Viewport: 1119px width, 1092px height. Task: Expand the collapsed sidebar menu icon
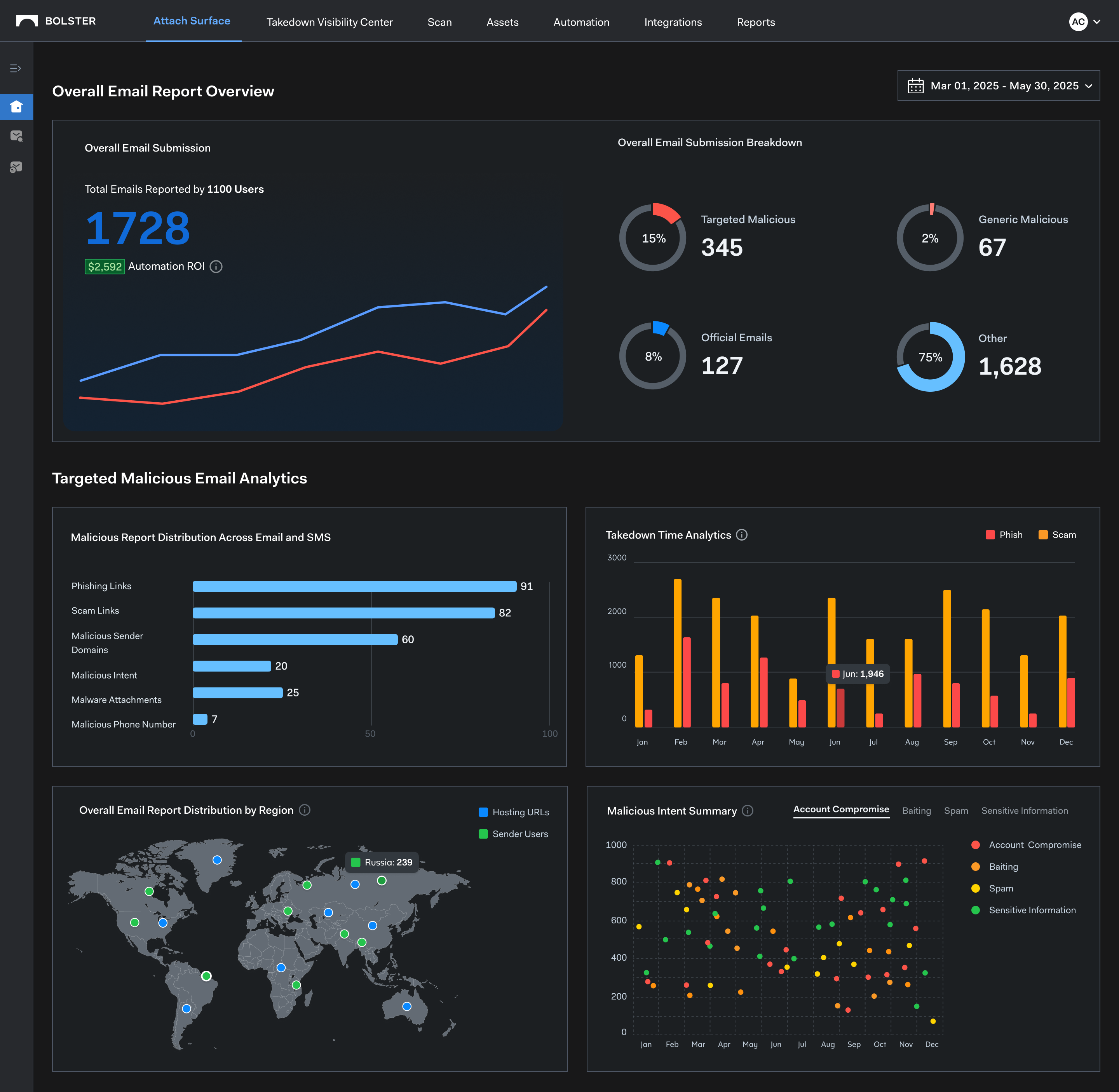pos(16,68)
